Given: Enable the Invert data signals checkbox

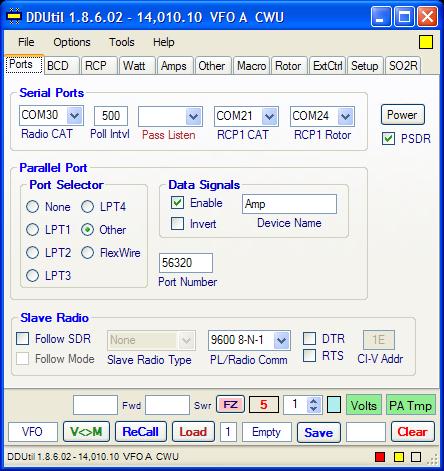Looking at the screenshot, I should click(177, 224).
